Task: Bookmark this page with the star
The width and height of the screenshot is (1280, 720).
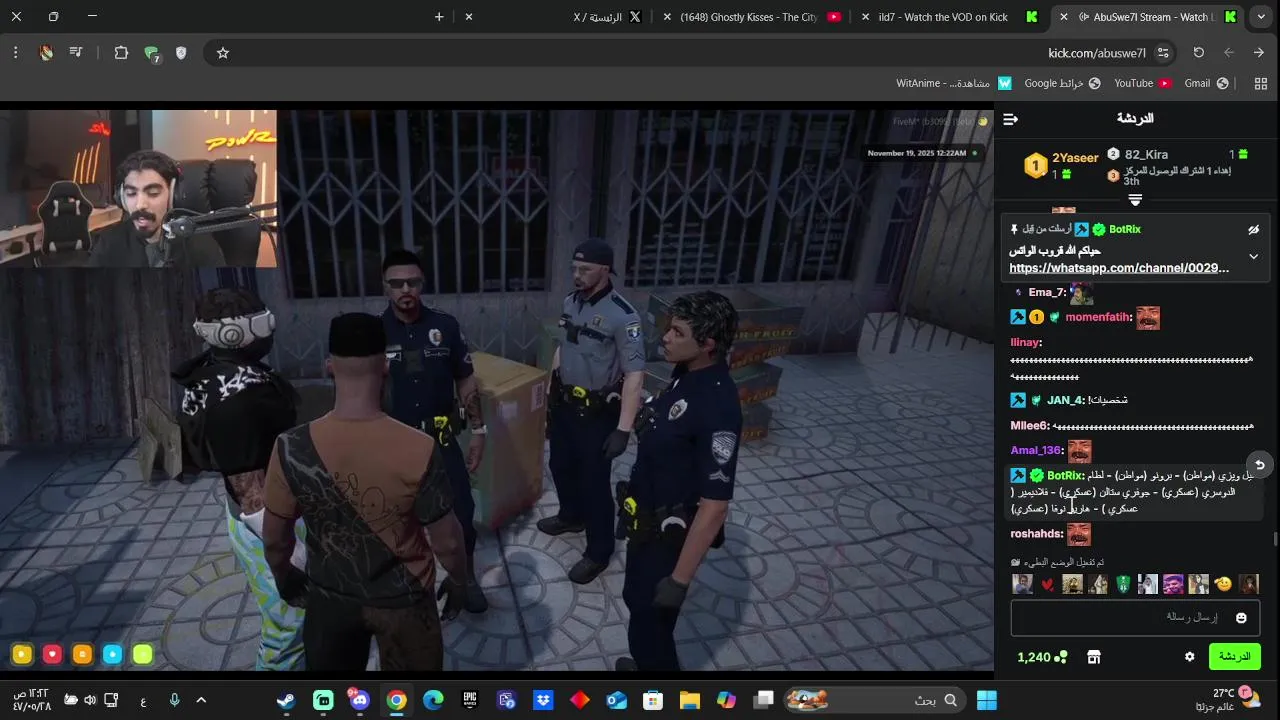Action: (223, 53)
